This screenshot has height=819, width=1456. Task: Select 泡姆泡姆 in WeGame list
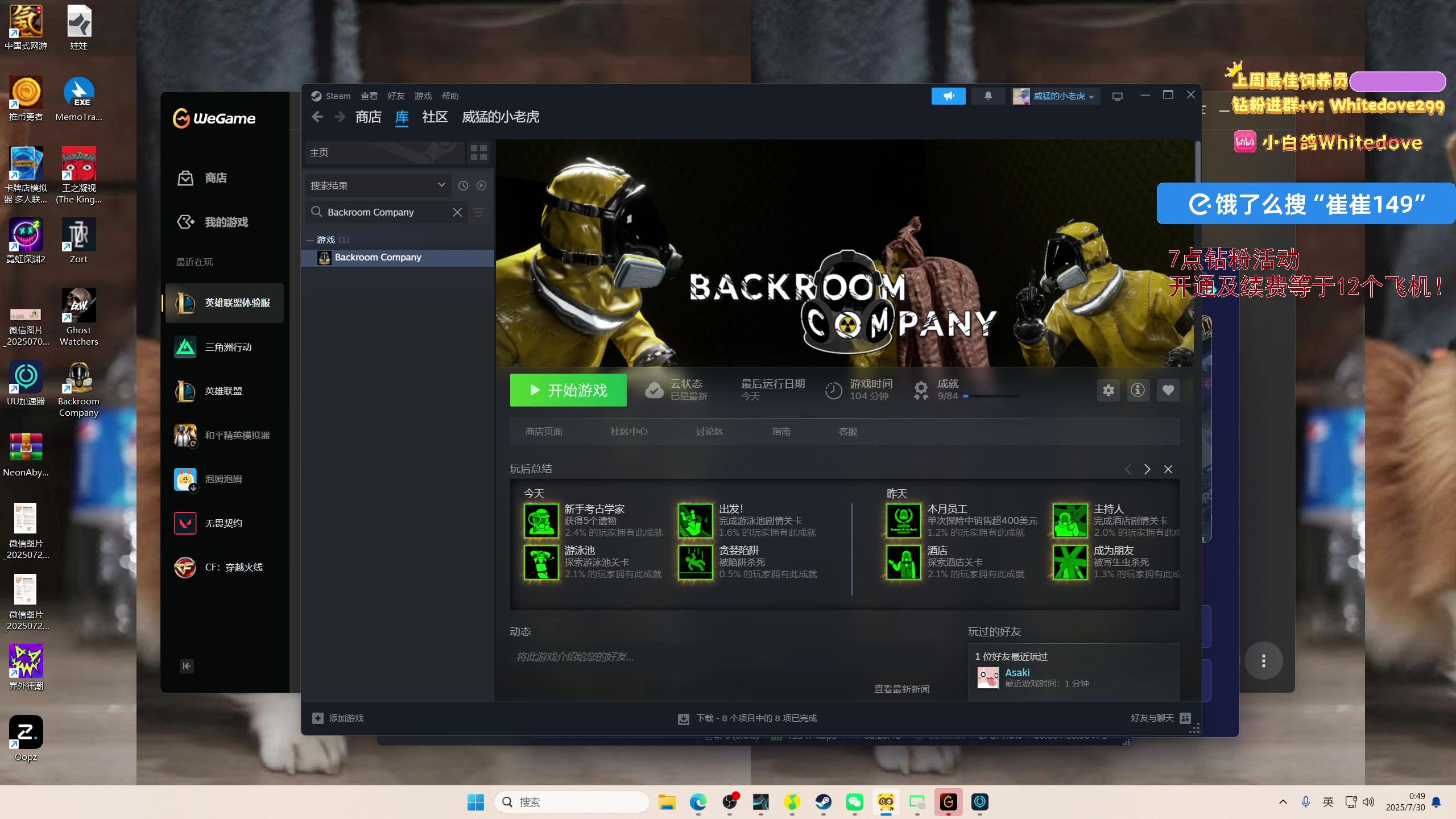[225, 479]
